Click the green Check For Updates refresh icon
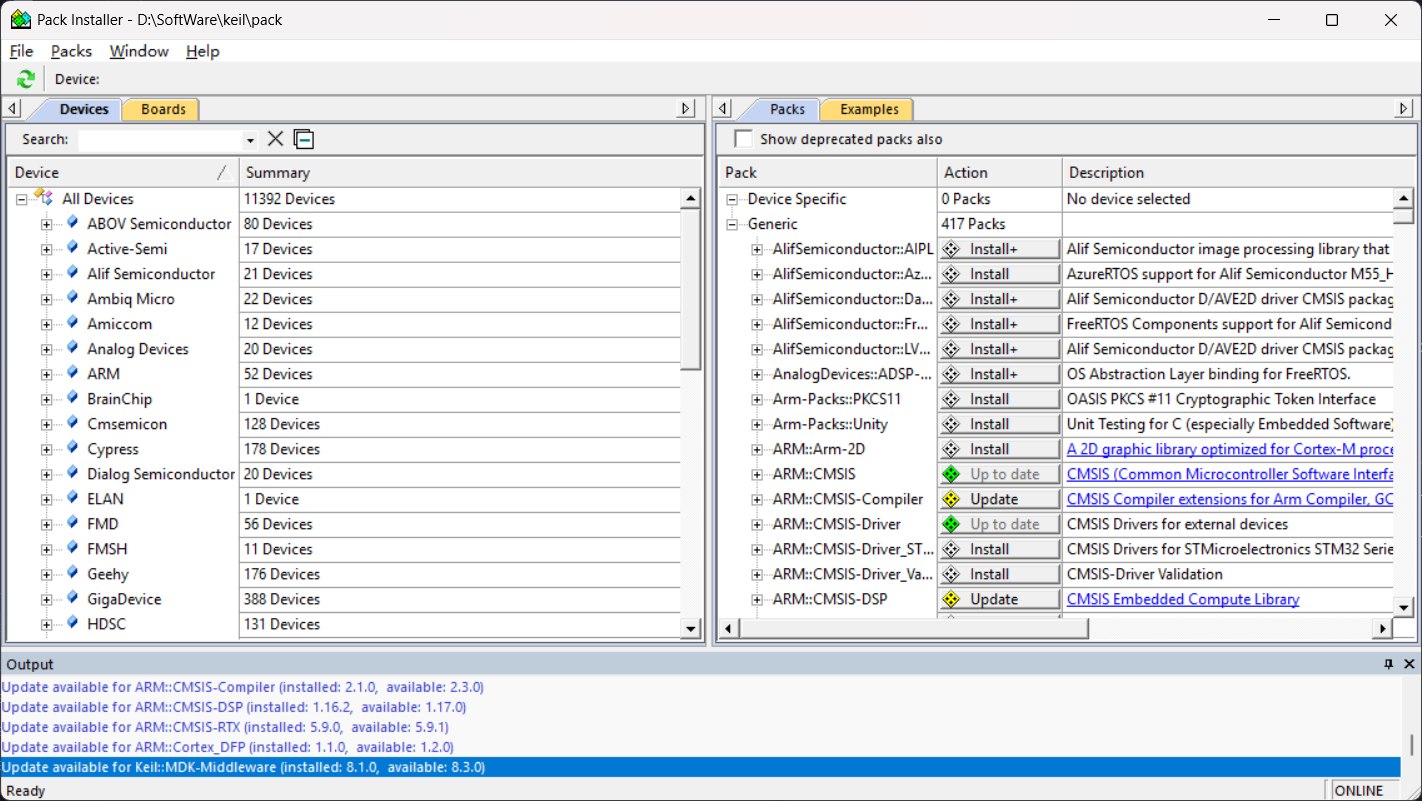 point(26,79)
